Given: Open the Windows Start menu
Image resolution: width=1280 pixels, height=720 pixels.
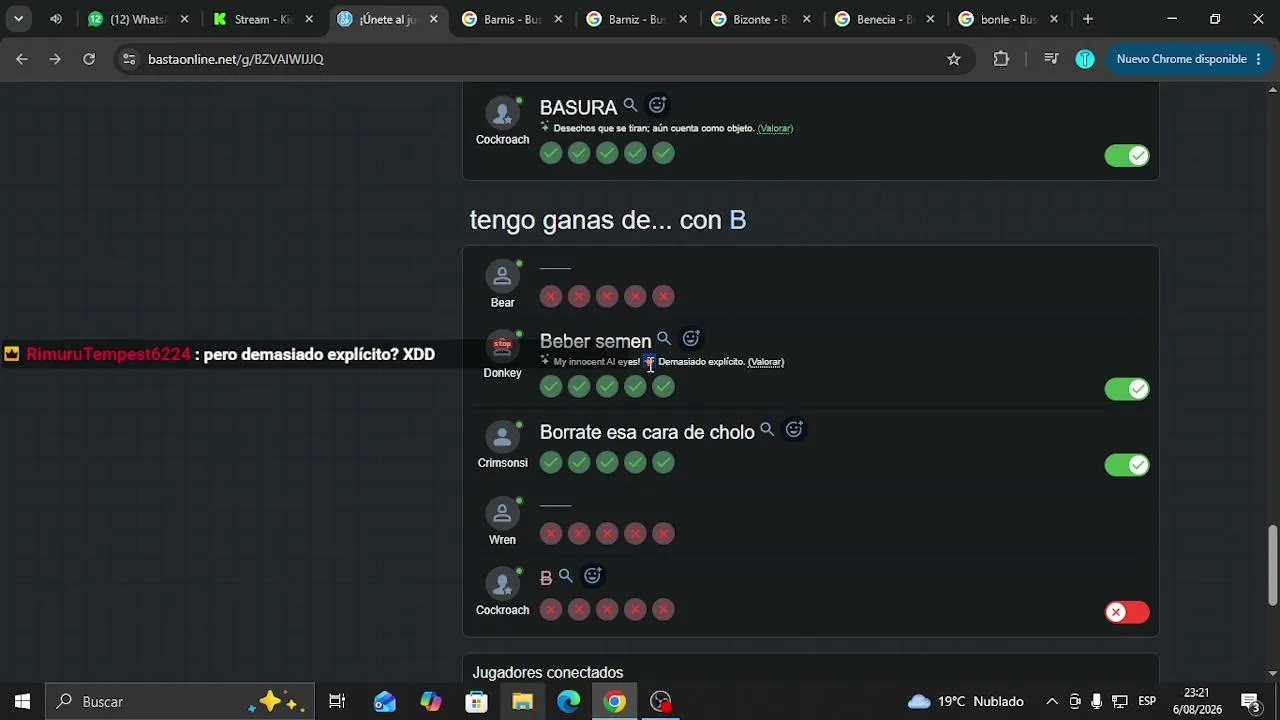Looking at the screenshot, I should 22,702.
